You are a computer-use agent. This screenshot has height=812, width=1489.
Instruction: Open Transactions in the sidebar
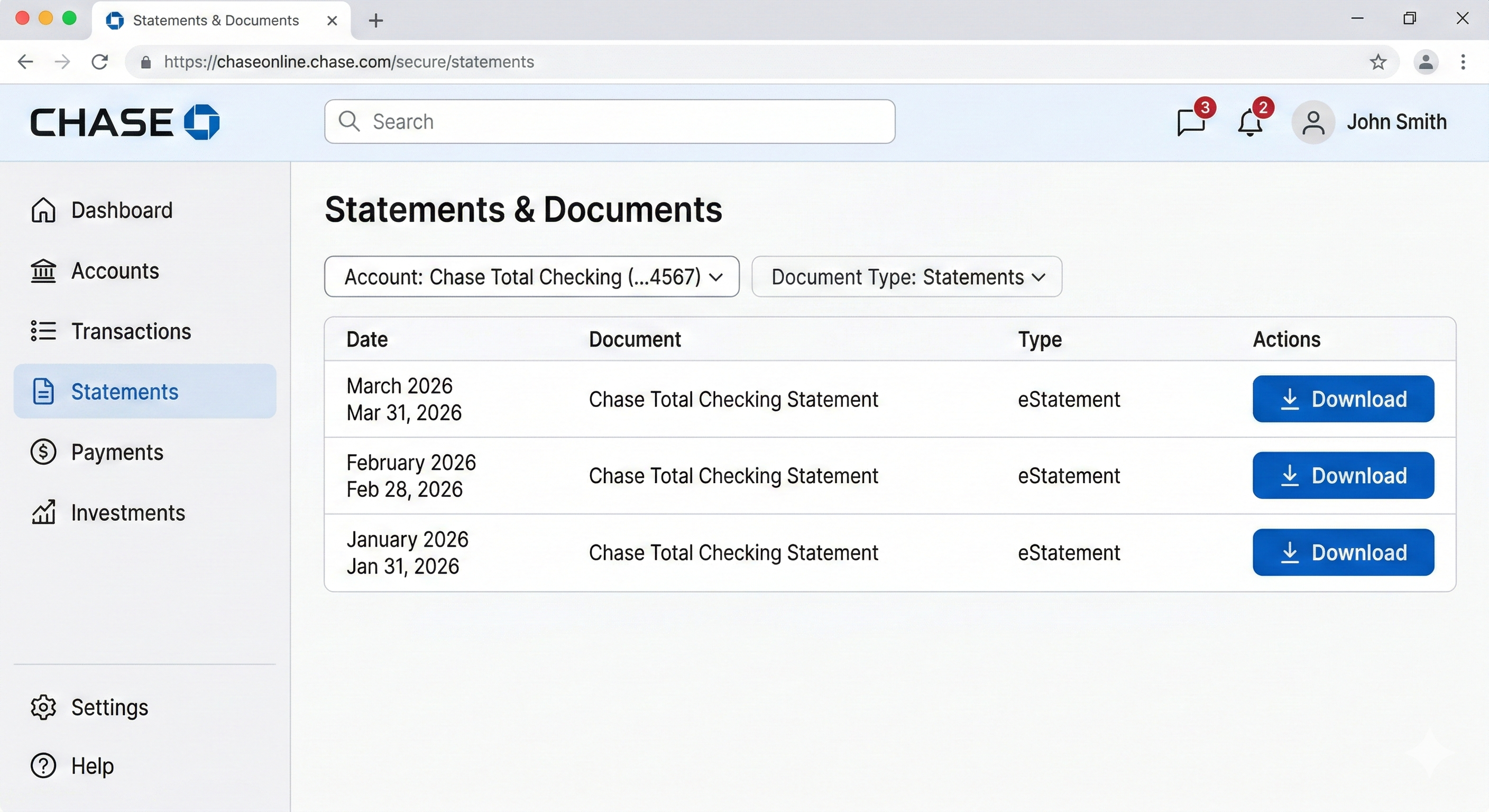(131, 331)
